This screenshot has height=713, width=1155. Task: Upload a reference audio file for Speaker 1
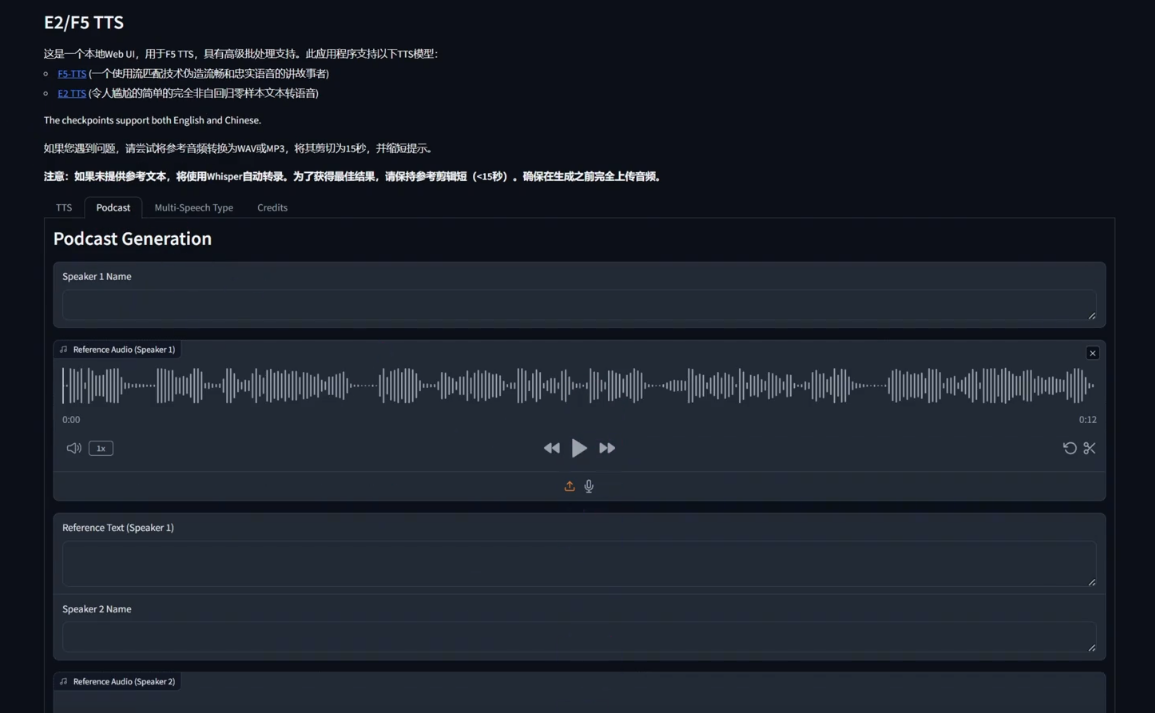pos(569,486)
